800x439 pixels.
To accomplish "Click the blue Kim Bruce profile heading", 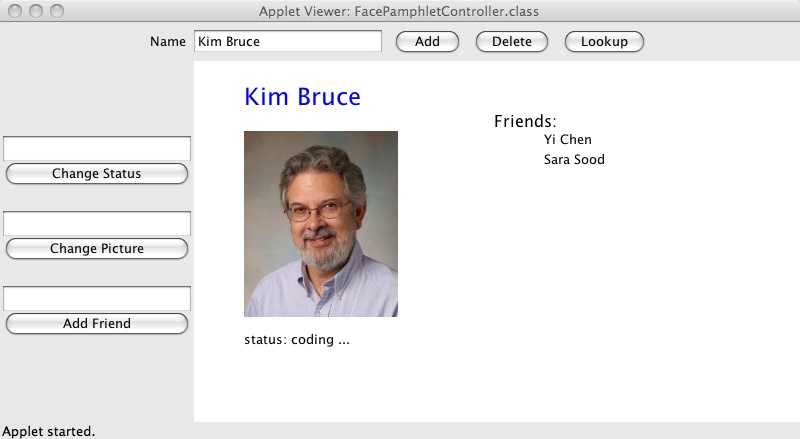I will (302, 97).
